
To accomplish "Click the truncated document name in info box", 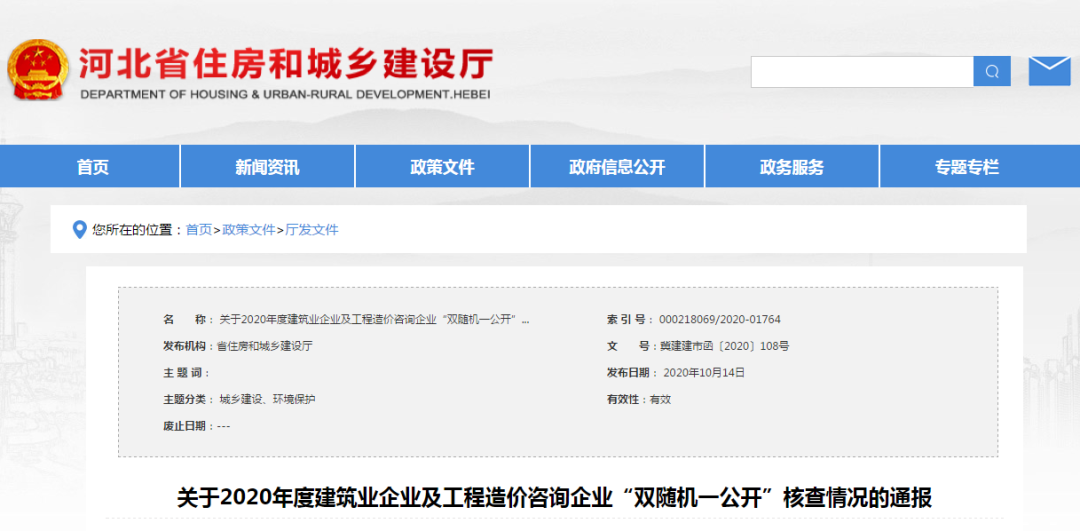I will tap(374, 320).
